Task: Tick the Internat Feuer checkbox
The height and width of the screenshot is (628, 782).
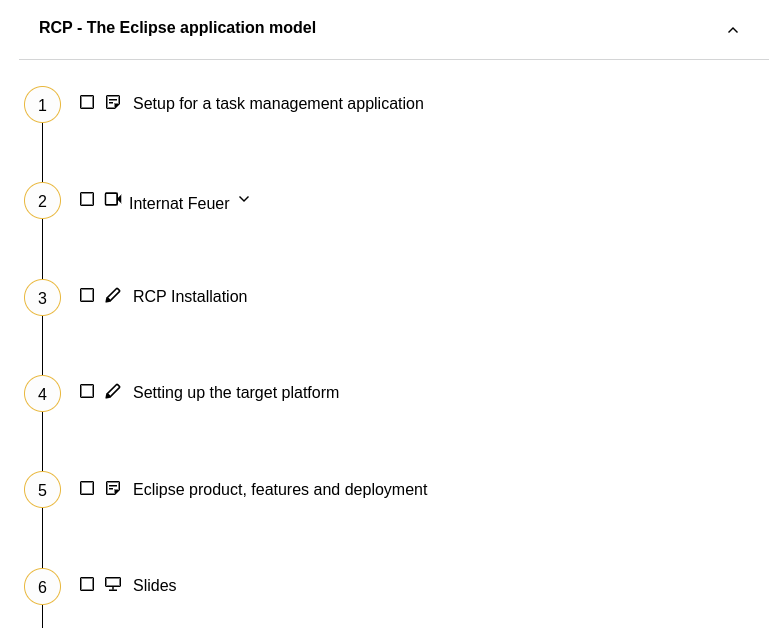Action: tap(87, 199)
